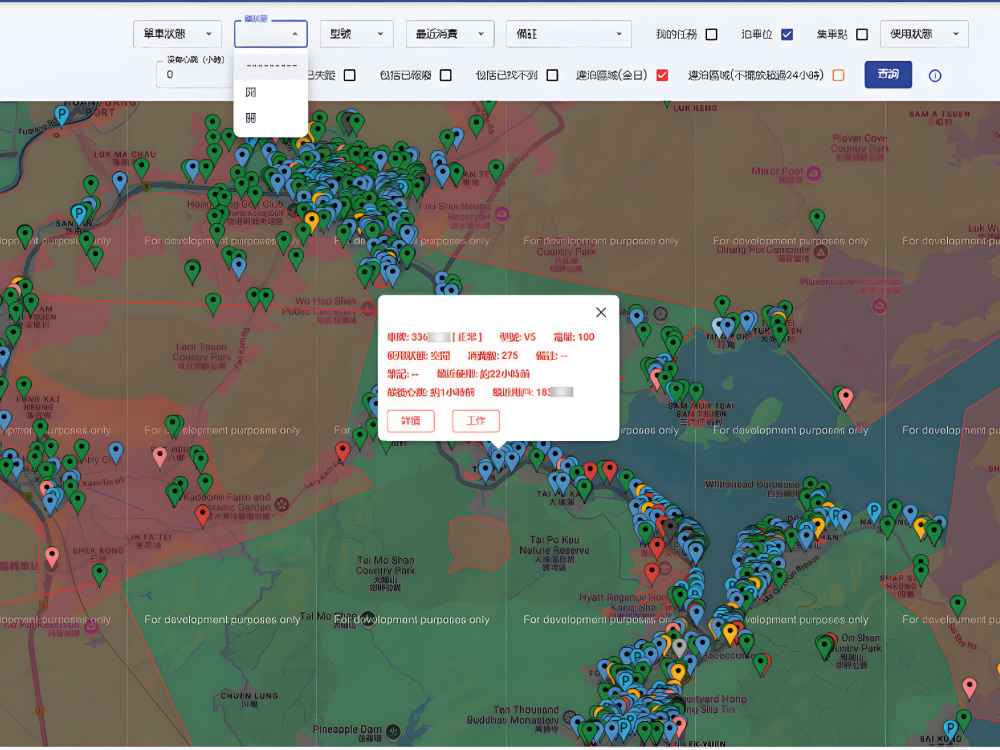The image size is (1000, 750).
Task: Click the 消費額: 275 text in popup
Action: [492, 355]
